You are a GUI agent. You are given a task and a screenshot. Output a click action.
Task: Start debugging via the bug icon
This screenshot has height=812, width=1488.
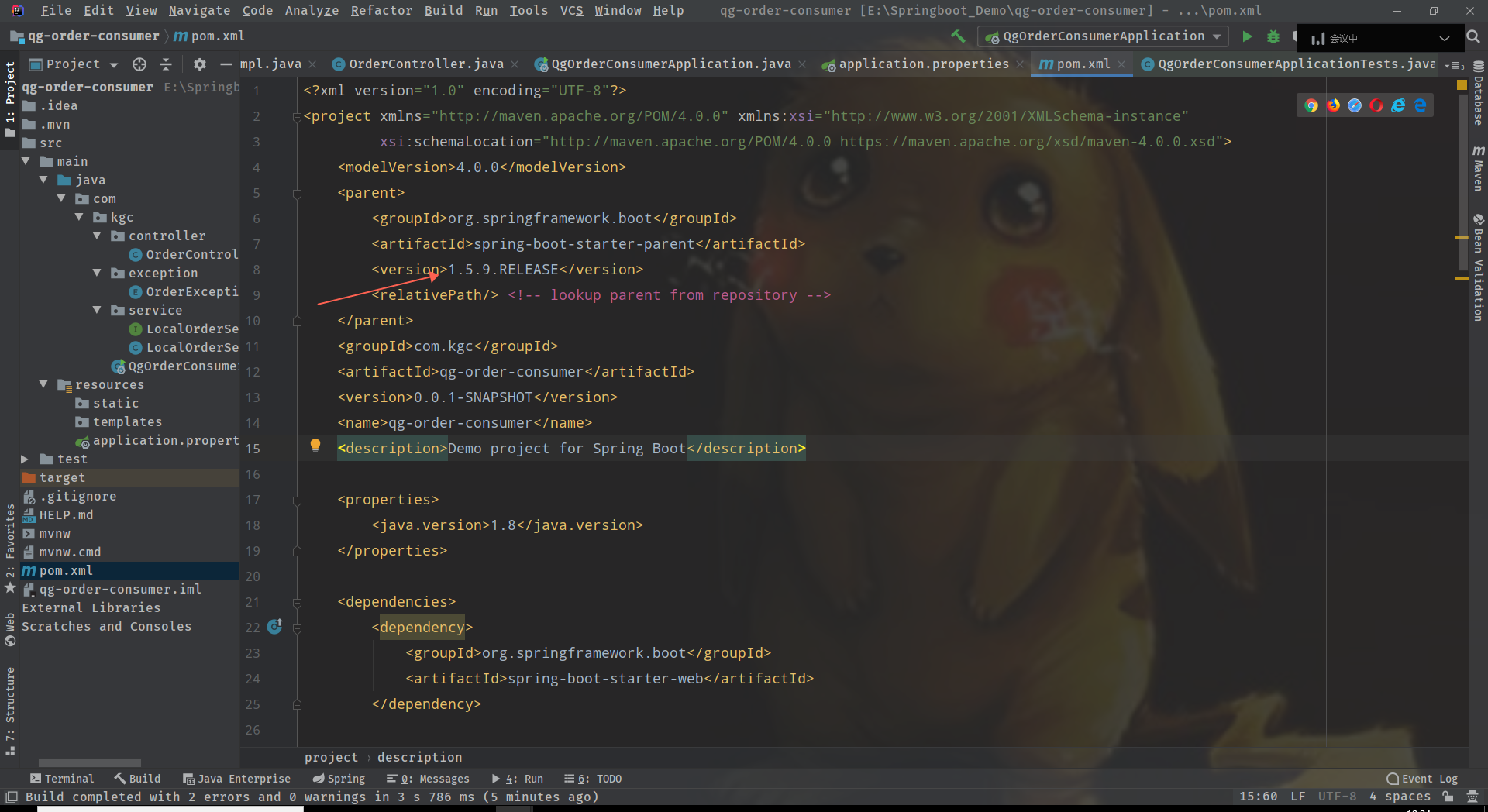1273,36
